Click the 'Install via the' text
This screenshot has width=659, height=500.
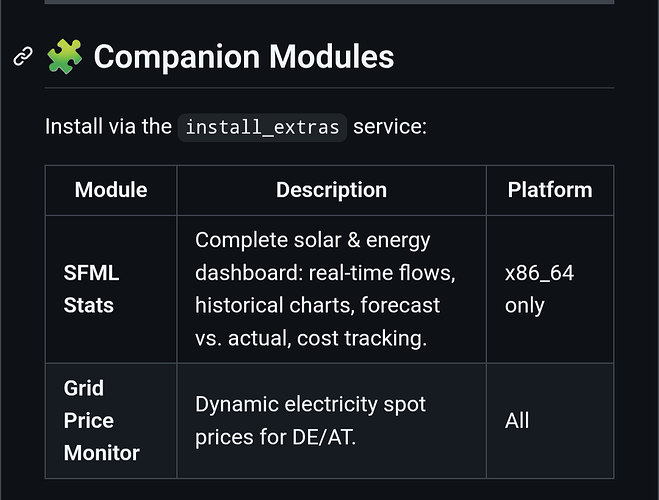pyautogui.click(x=108, y=126)
